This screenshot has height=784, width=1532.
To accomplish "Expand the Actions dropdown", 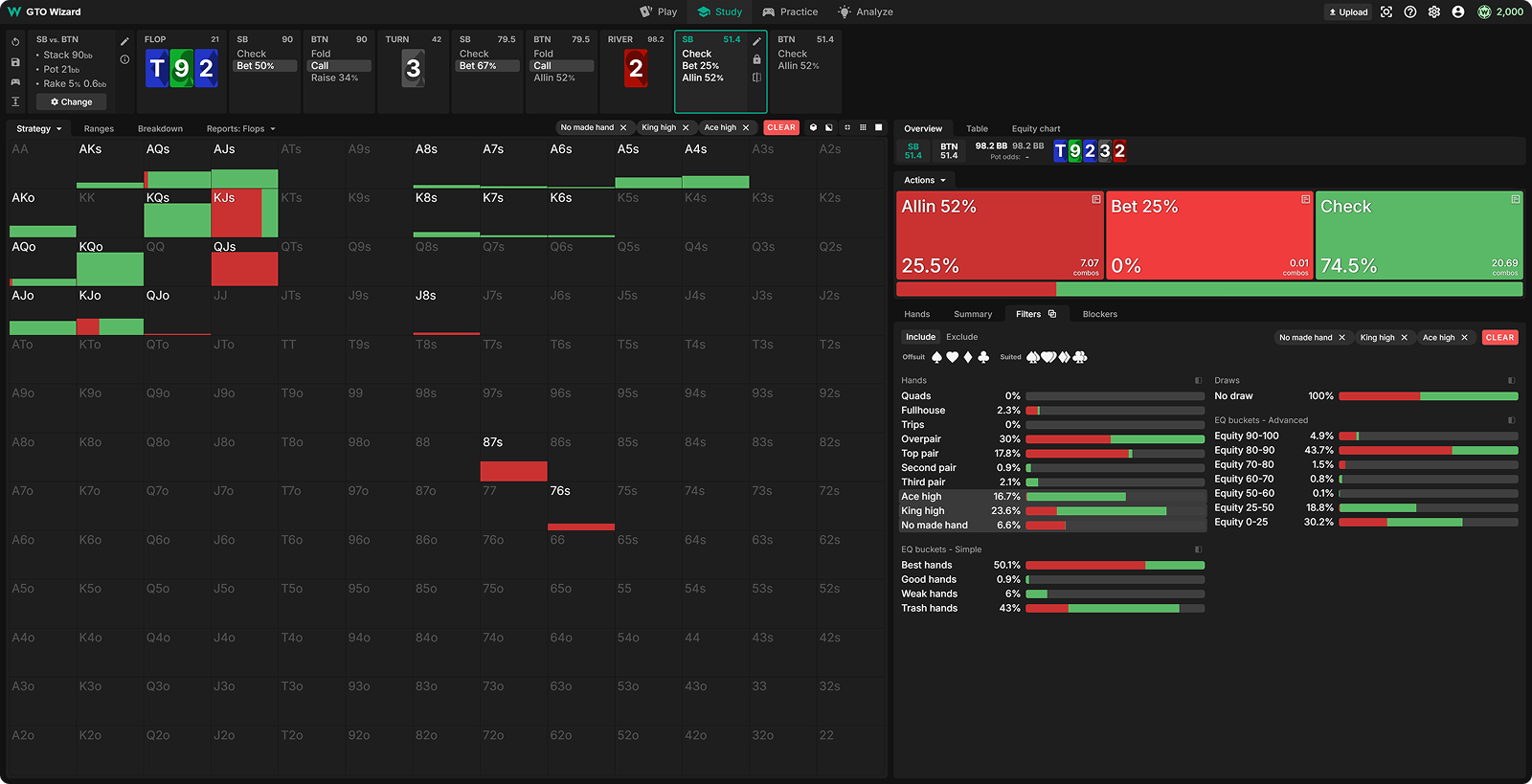I will click(924, 180).
